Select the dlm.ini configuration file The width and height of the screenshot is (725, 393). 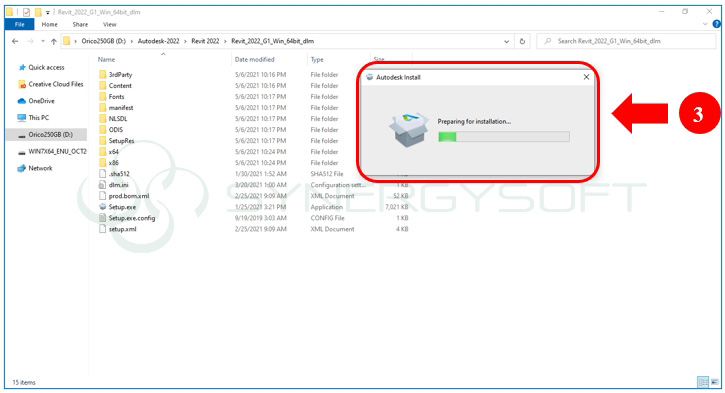click(x=114, y=185)
